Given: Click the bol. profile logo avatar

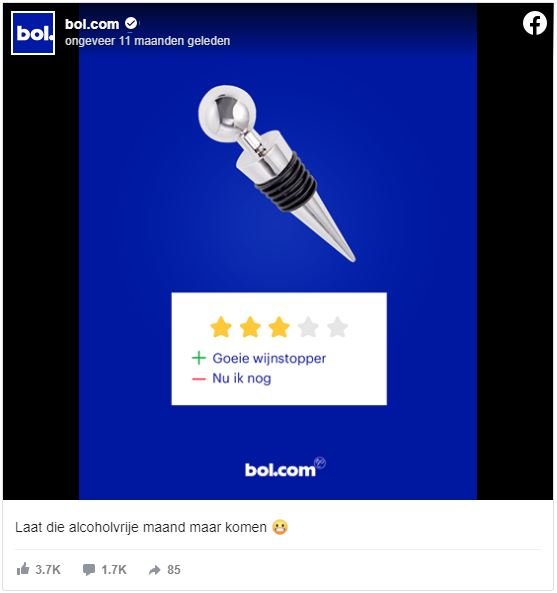Looking at the screenshot, I should tap(33, 33).
